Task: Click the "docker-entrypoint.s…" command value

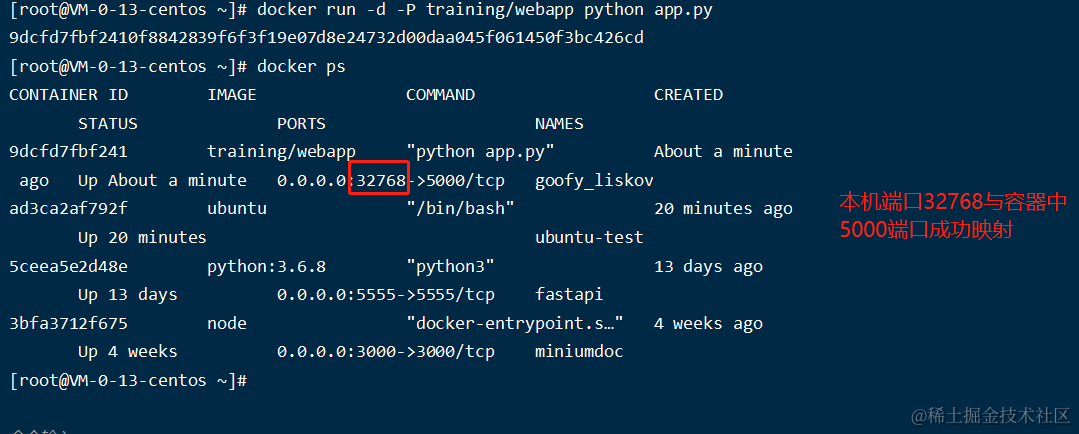Action: tap(515, 324)
